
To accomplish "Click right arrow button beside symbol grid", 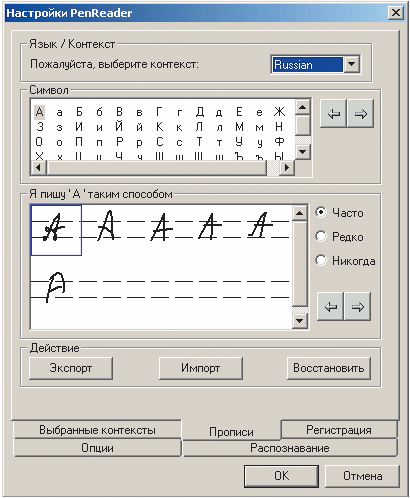I will pyautogui.click(x=360, y=113).
